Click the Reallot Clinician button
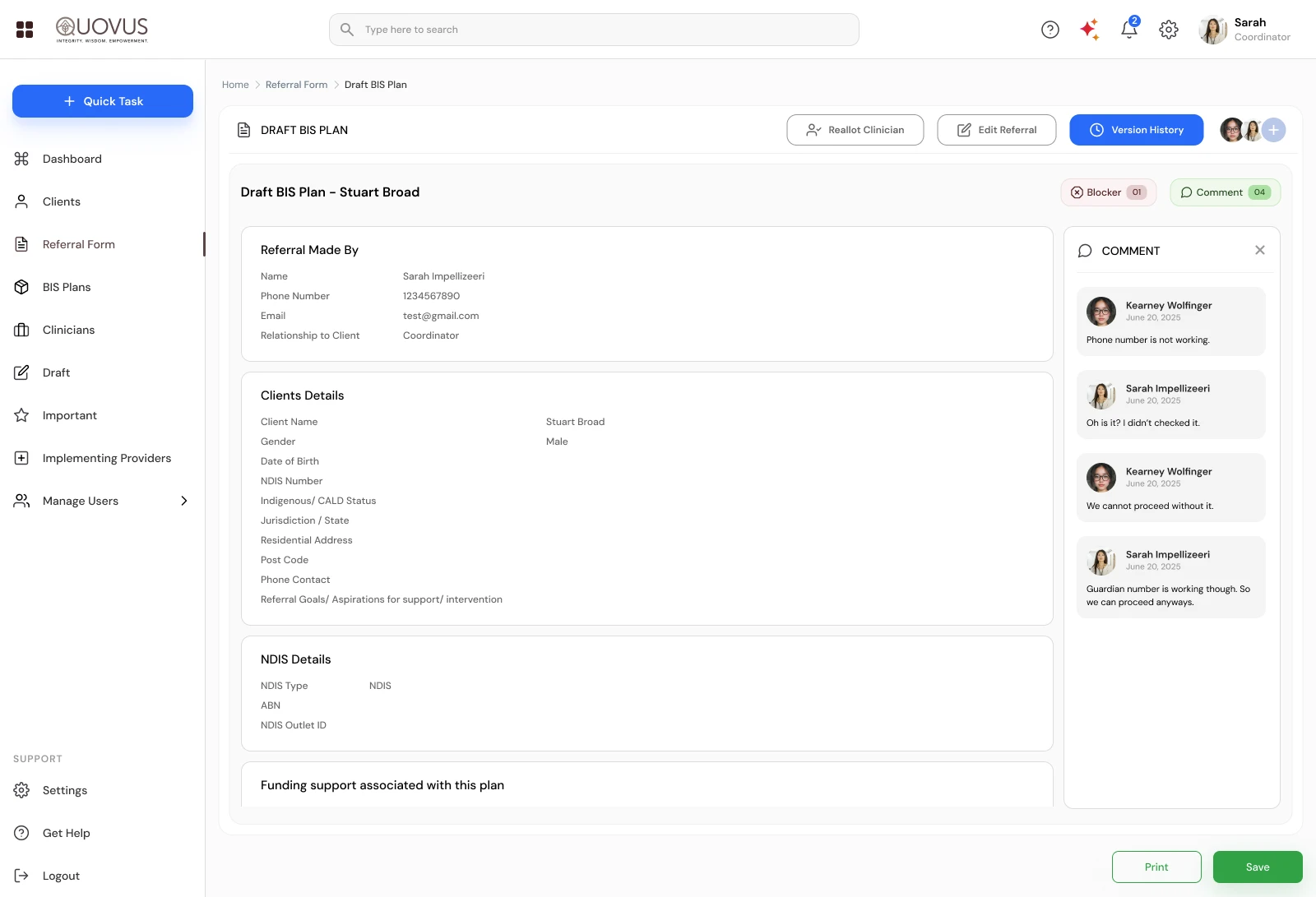1316x897 pixels. 855,130
